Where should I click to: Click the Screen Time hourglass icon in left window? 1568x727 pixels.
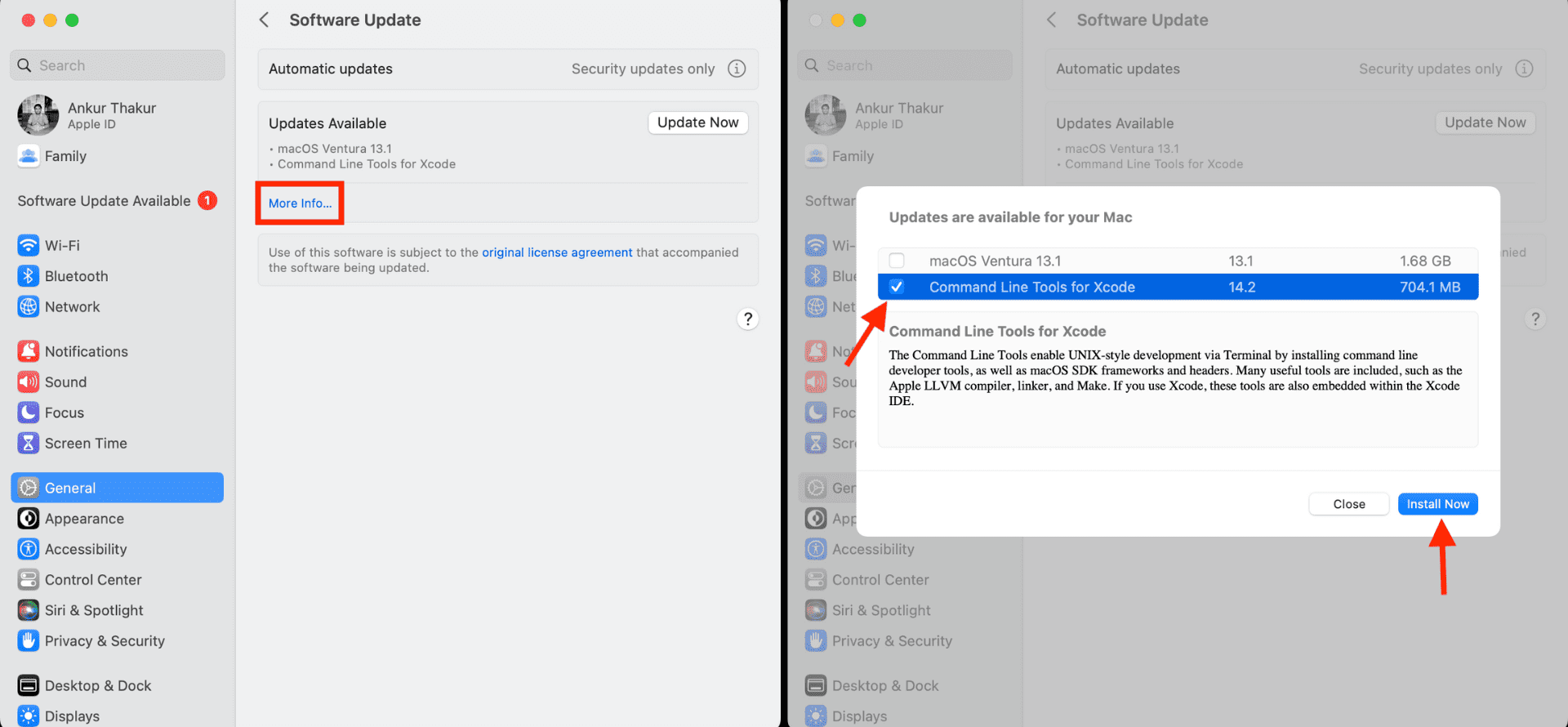pos(28,443)
